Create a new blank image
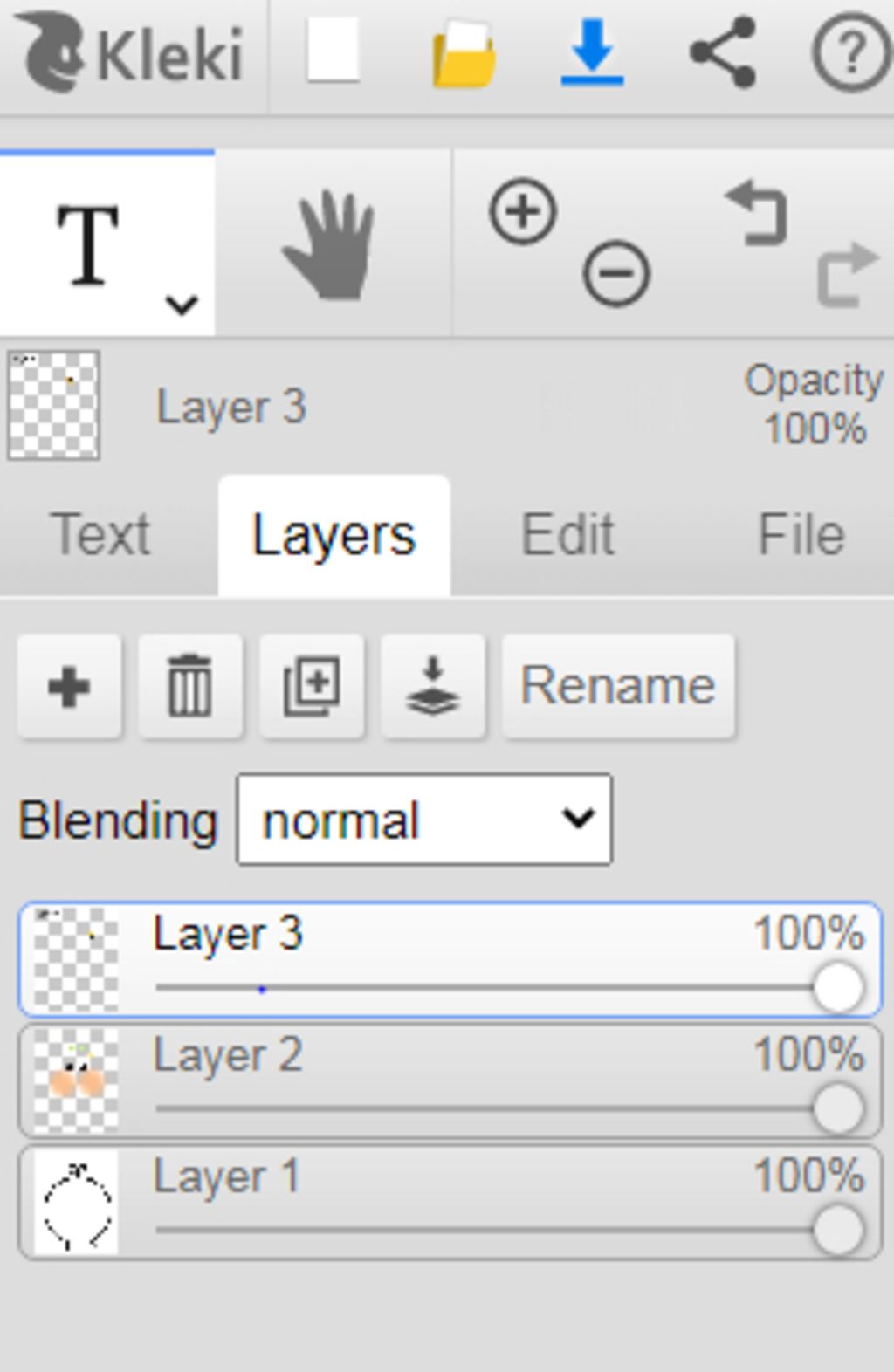894x1372 pixels. 333,51
